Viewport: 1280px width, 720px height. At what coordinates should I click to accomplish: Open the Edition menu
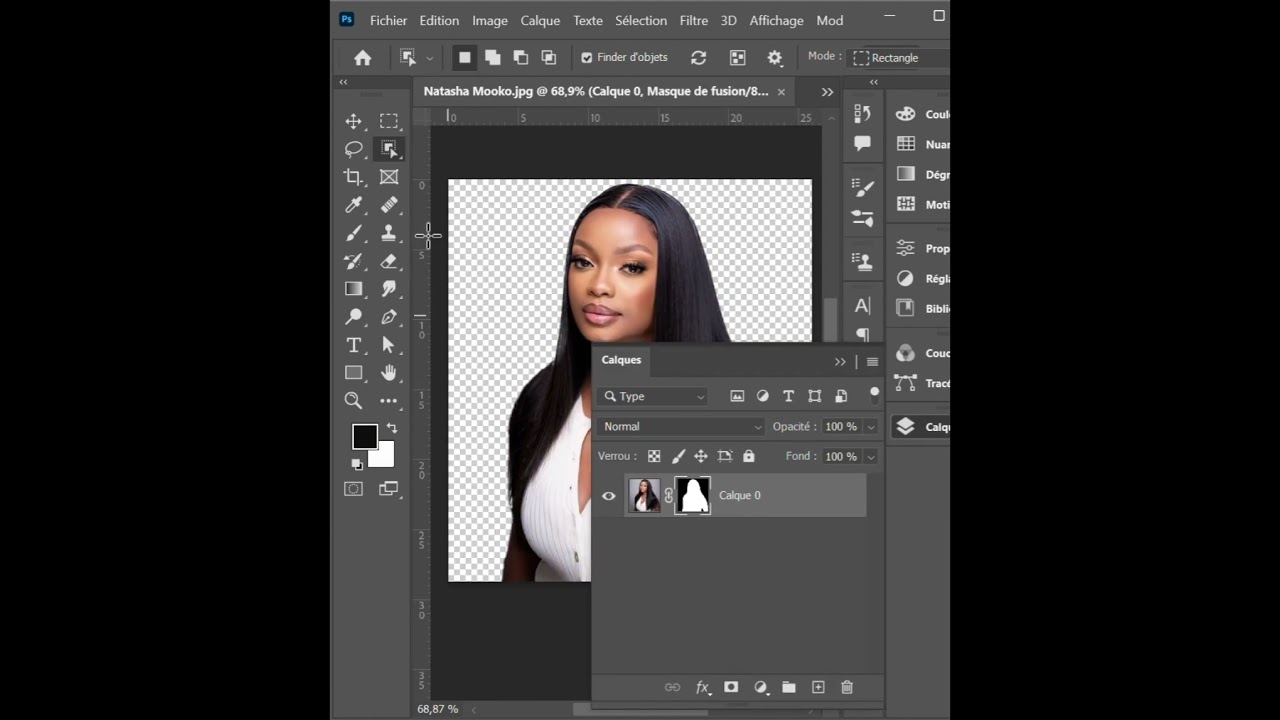(x=439, y=20)
